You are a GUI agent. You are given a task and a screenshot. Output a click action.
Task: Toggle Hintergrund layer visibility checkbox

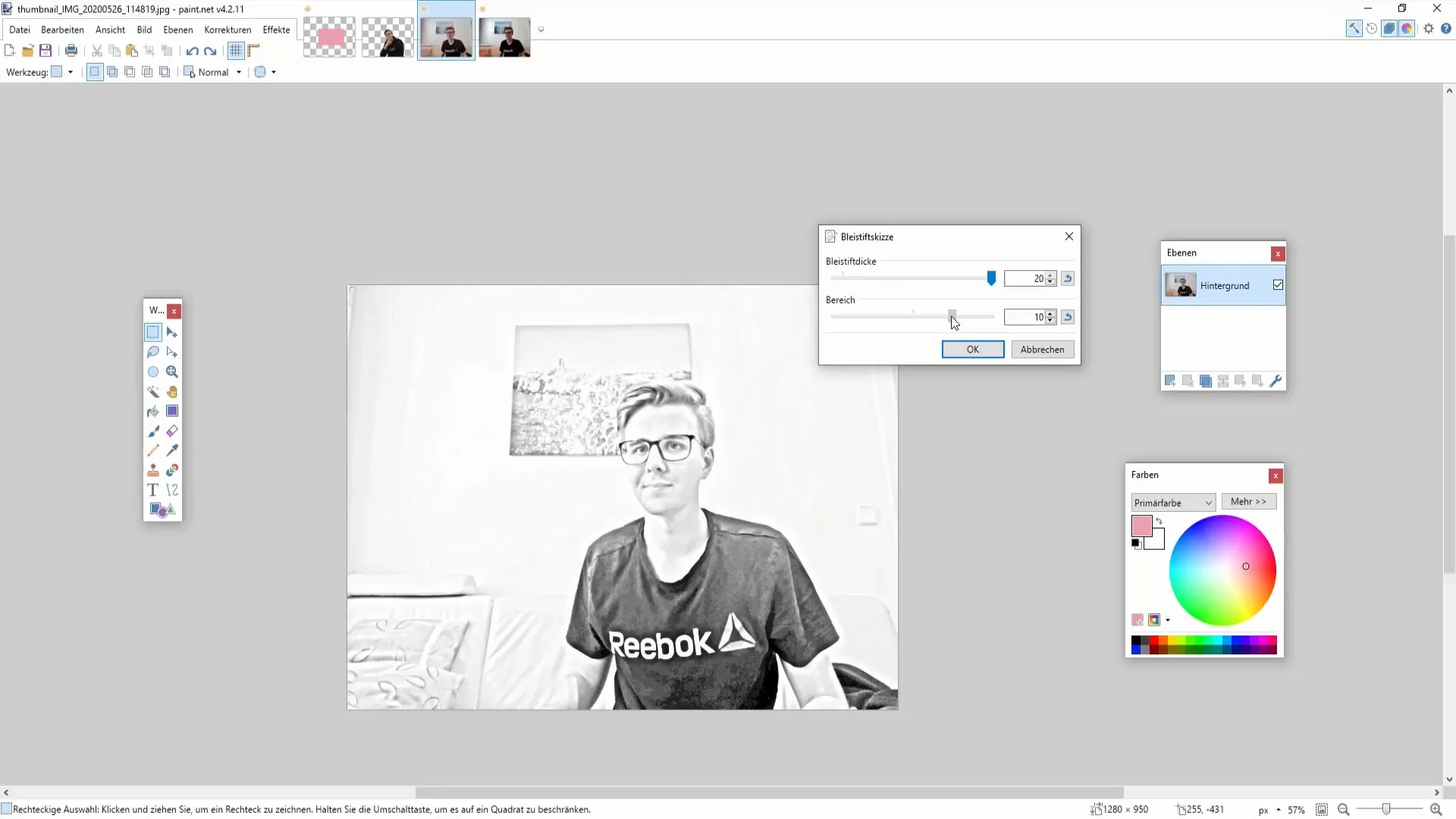pyautogui.click(x=1278, y=285)
